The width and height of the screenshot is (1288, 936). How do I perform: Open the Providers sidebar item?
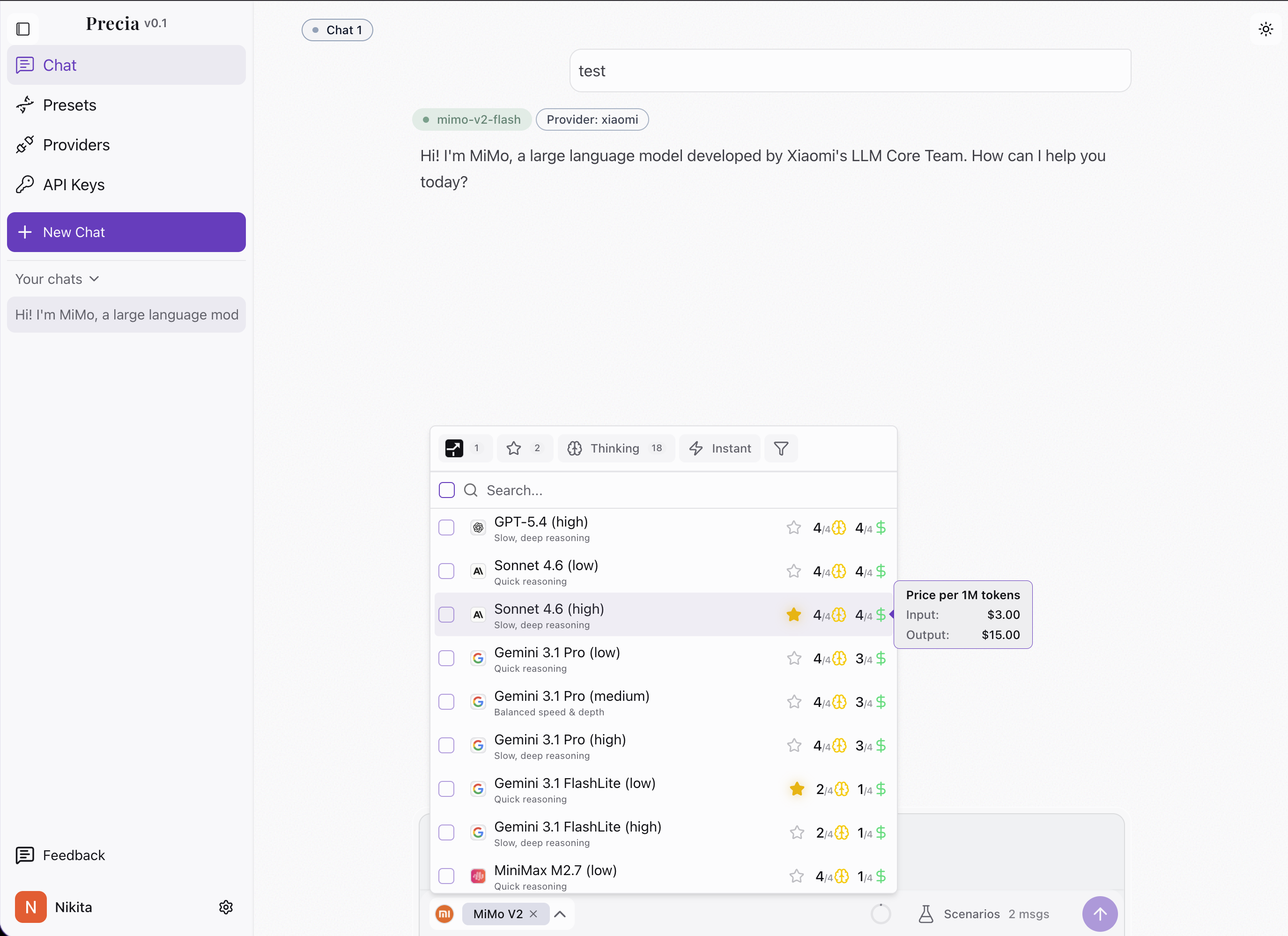point(76,145)
